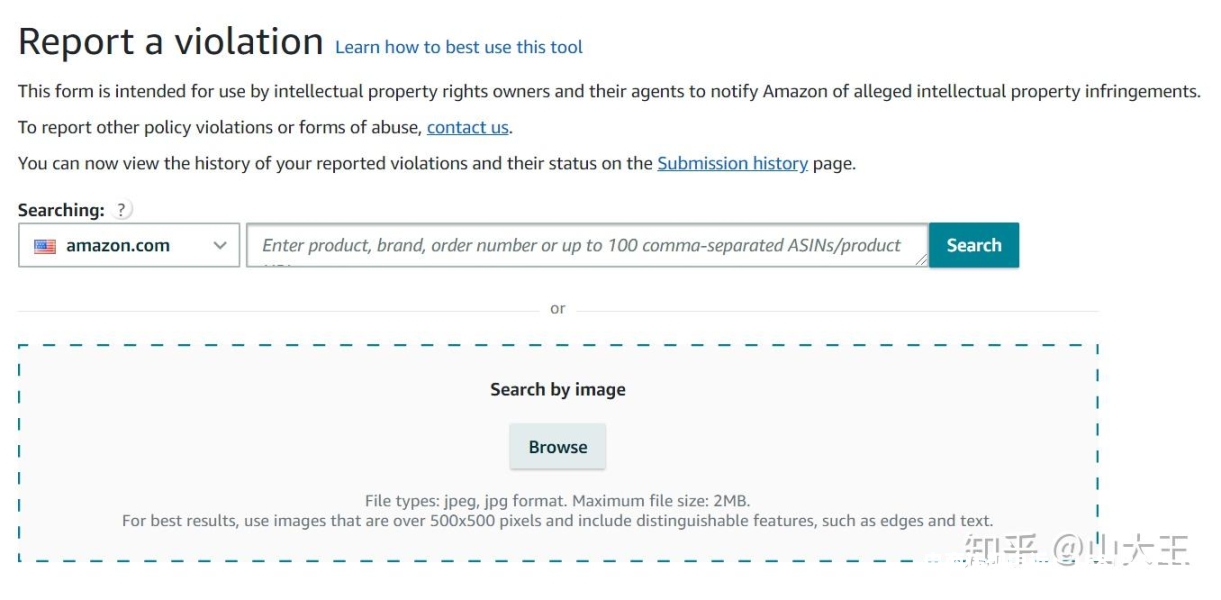Click the teal Search button
This screenshot has width=1221, height=600.
click(x=974, y=245)
